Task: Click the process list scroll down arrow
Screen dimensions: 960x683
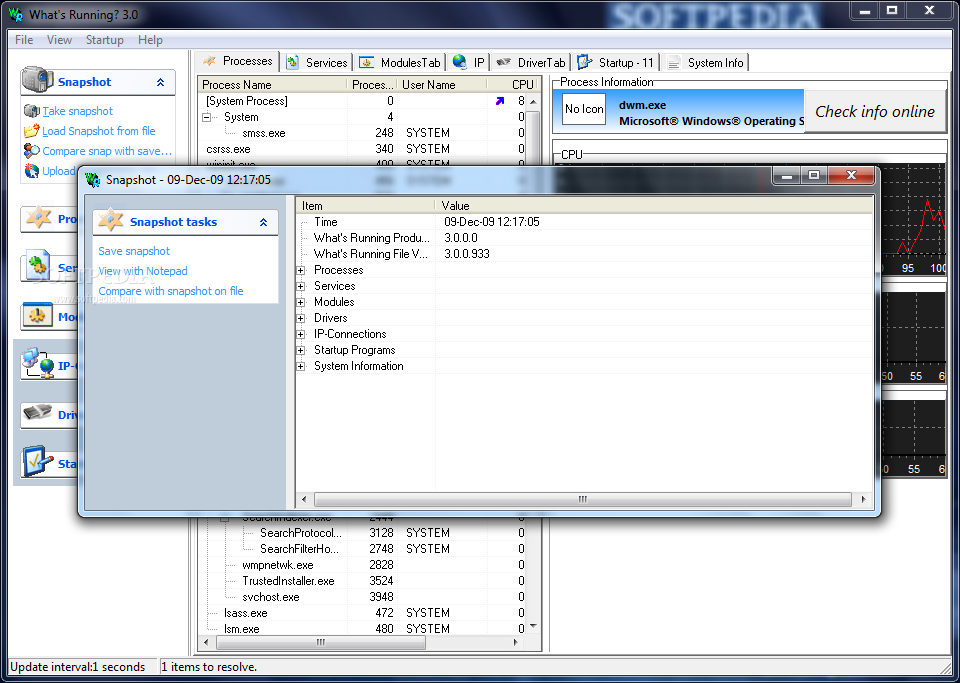Action: click(x=533, y=626)
